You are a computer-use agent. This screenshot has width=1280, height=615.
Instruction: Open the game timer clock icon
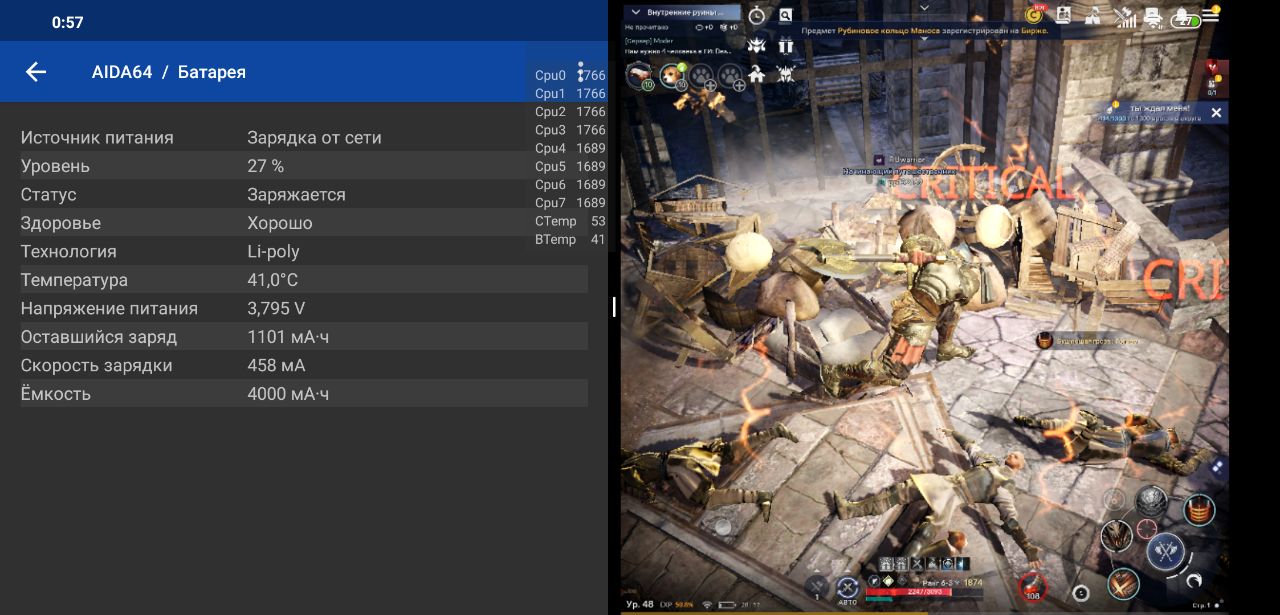tap(757, 15)
